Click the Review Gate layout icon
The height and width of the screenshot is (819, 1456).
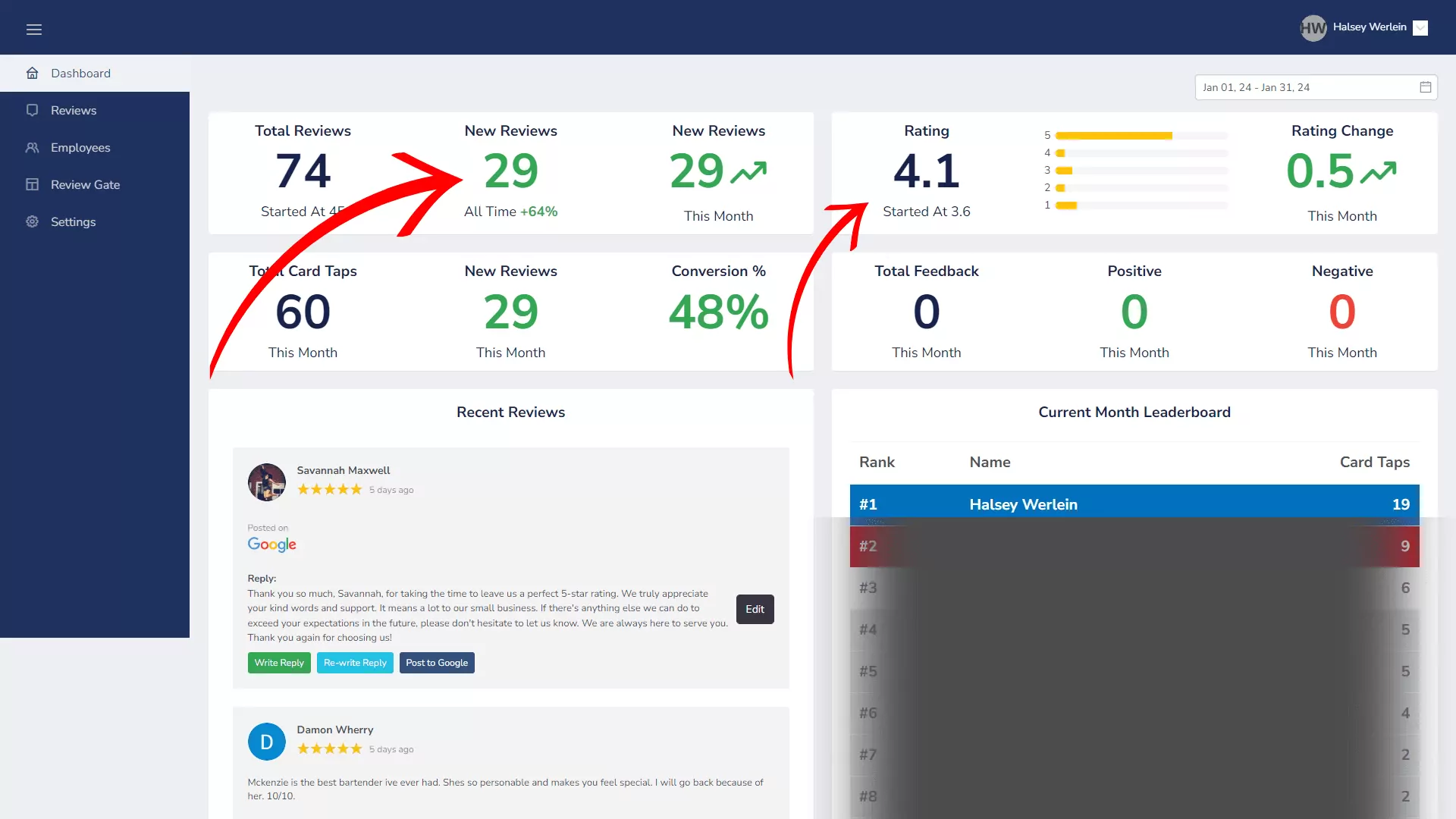pyautogui.click(x=33, y=185)
